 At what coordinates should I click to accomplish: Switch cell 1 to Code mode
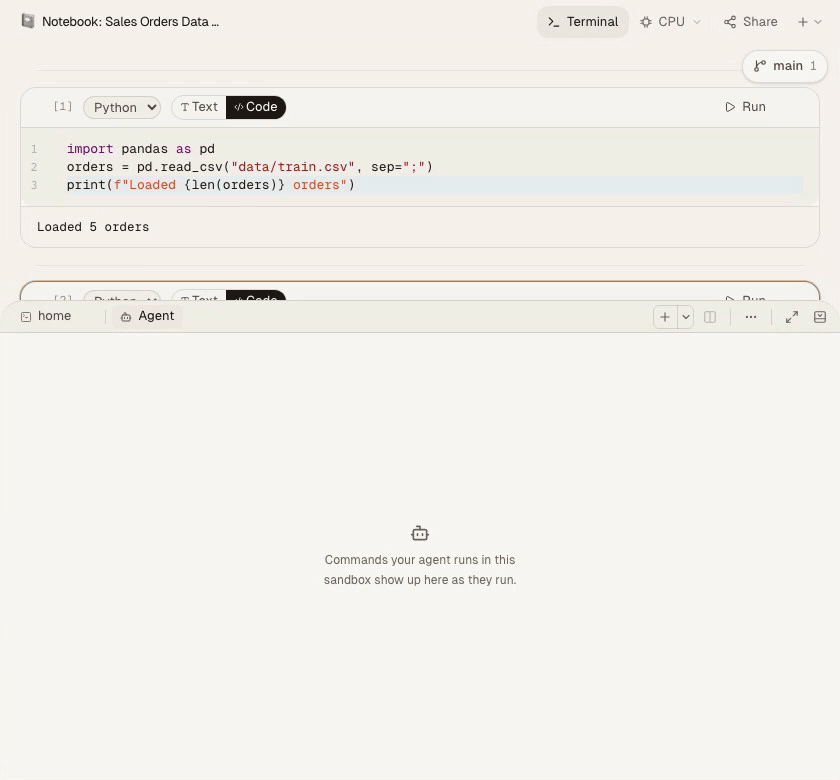(x=256, y=107)
